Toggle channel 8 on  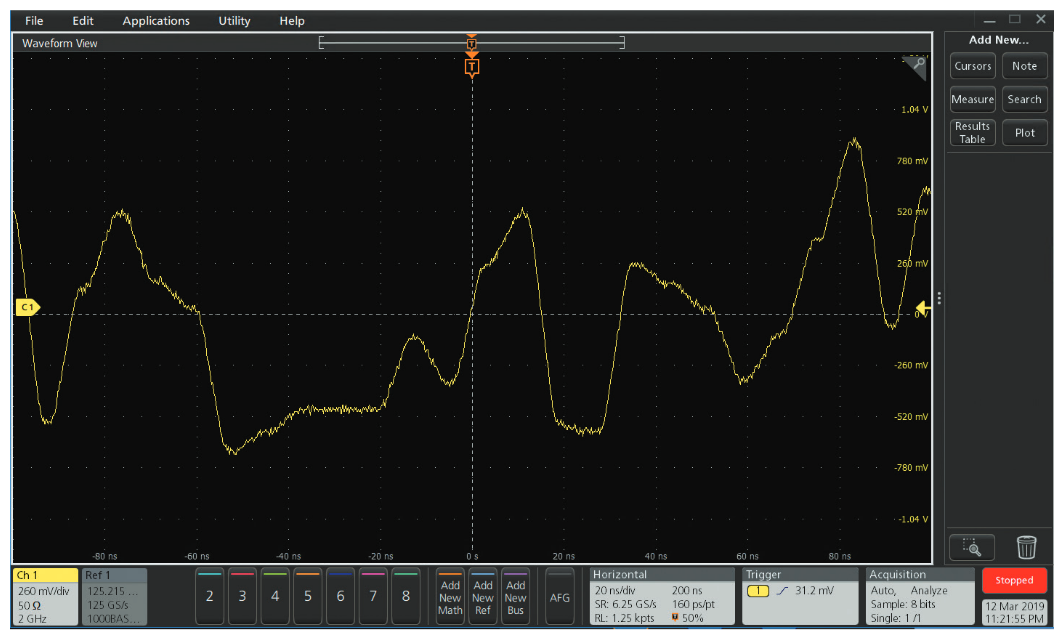click(x=406, y=596)
